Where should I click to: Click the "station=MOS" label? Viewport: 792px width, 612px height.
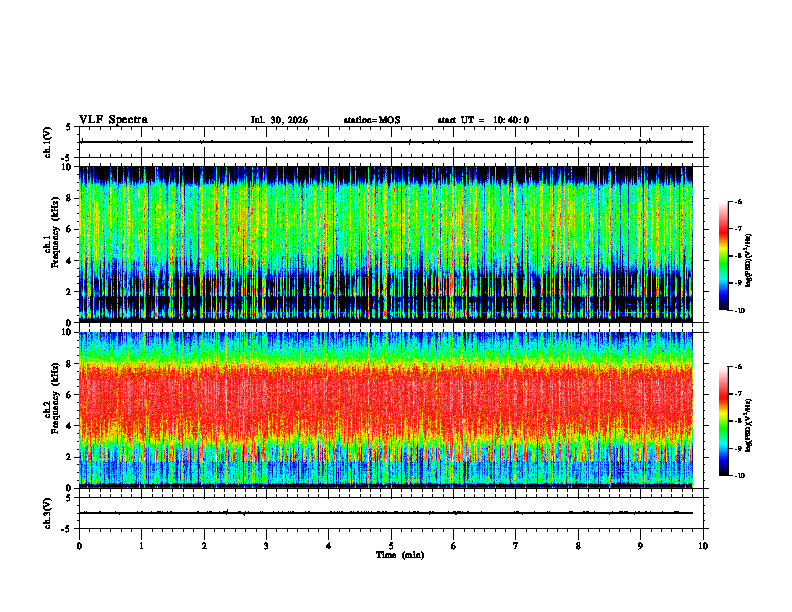click(372, 120)
